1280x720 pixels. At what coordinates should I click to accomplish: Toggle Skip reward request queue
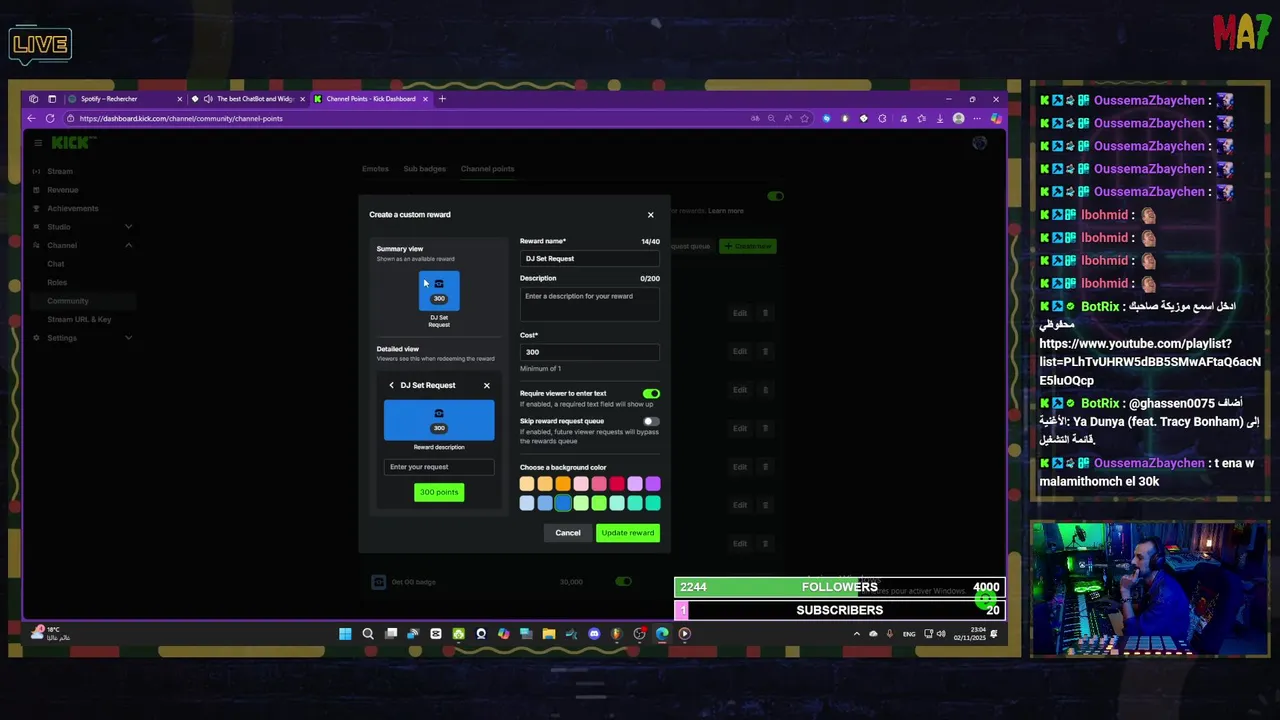tap(651, 421)
